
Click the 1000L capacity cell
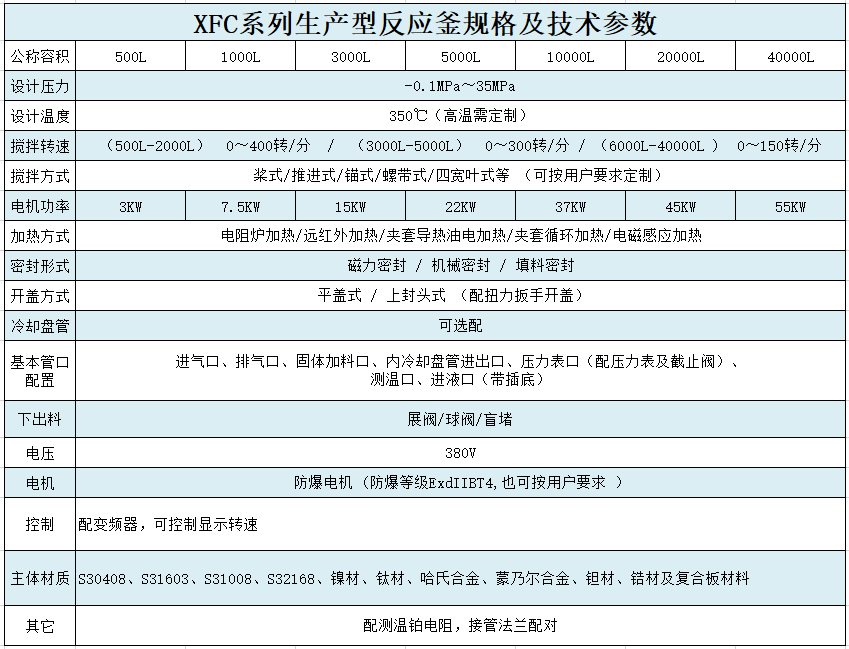[240, 58]
